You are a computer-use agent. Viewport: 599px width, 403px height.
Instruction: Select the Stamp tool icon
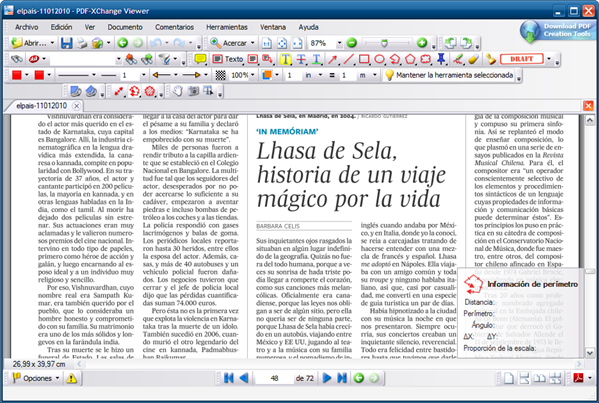click(491, 59)
